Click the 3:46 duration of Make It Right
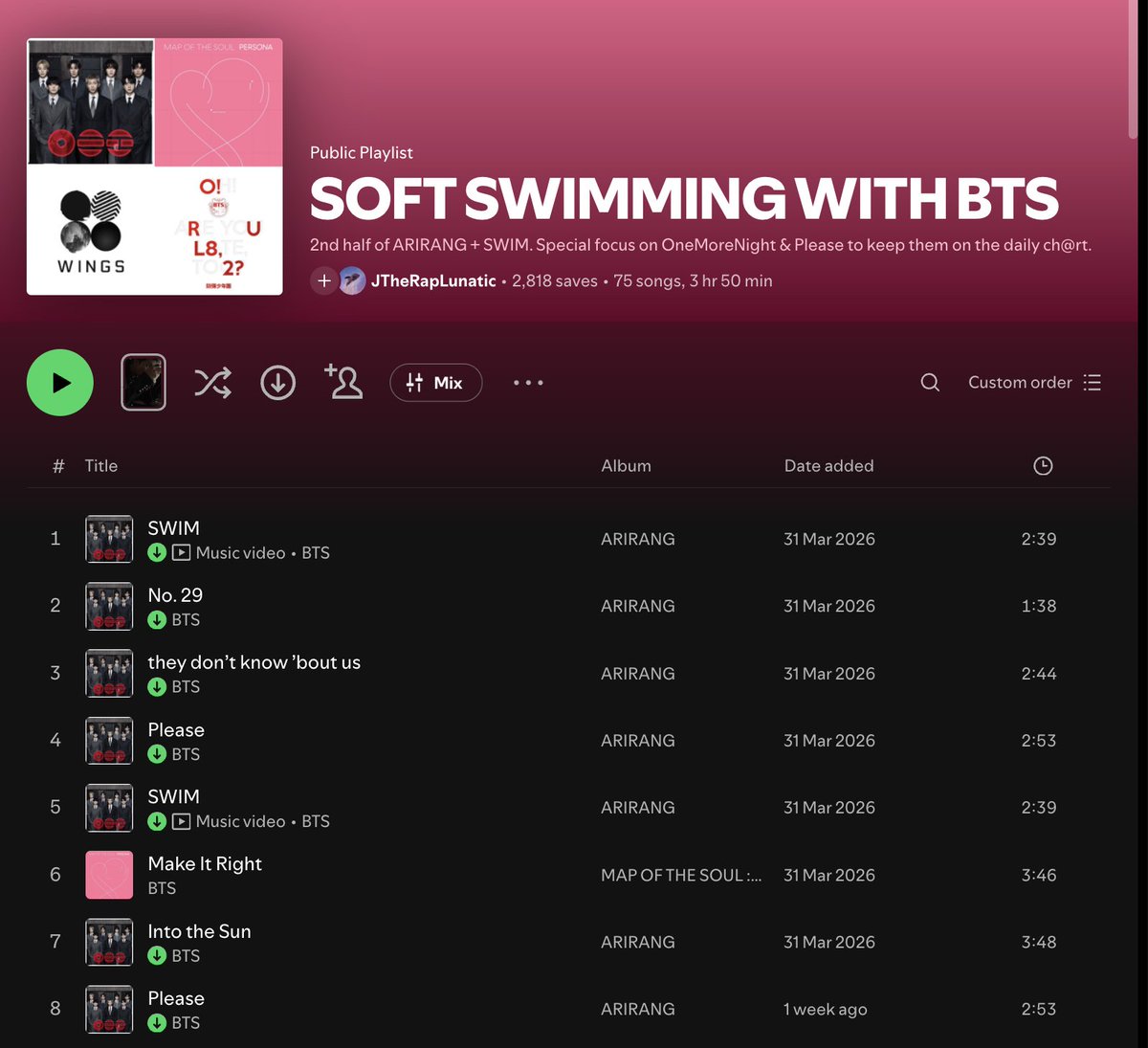 1039,875
